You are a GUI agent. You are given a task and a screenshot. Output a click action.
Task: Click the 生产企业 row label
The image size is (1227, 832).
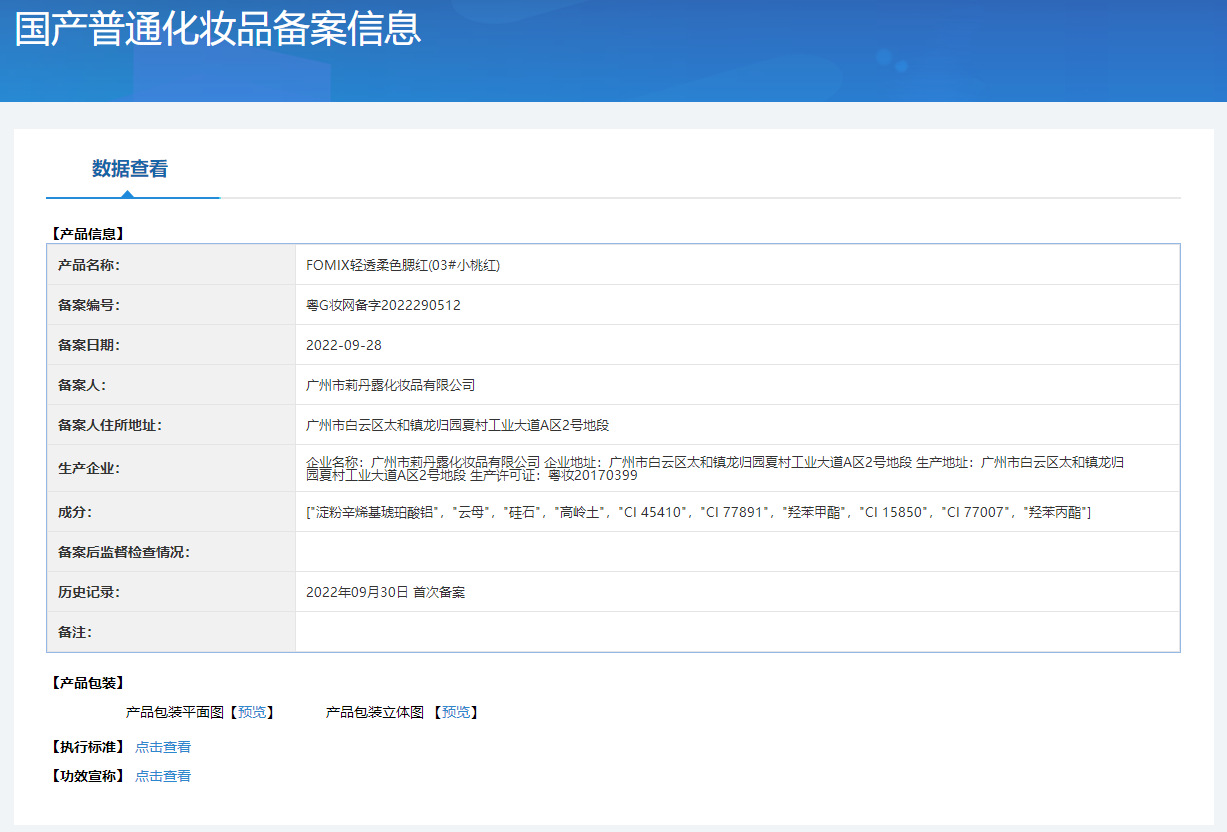tap(89, 468)
